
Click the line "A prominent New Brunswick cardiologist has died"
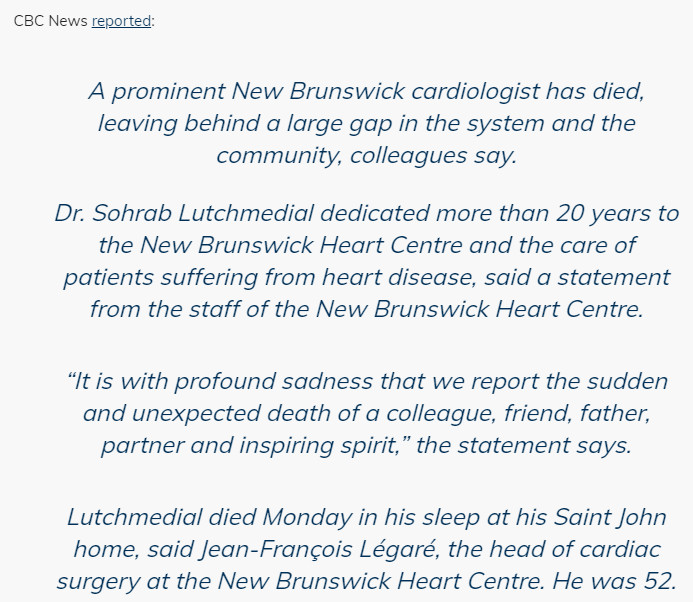[366, 91]
